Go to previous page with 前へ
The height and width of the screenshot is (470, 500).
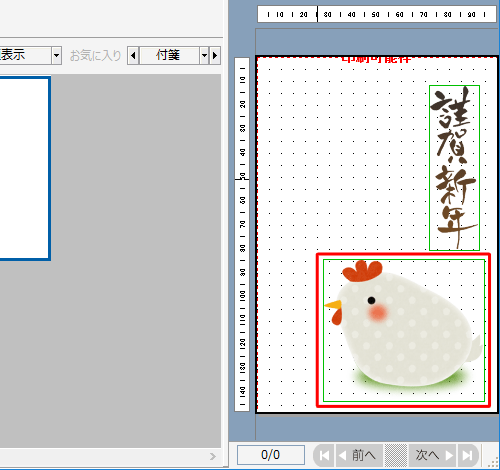(360, 455)
